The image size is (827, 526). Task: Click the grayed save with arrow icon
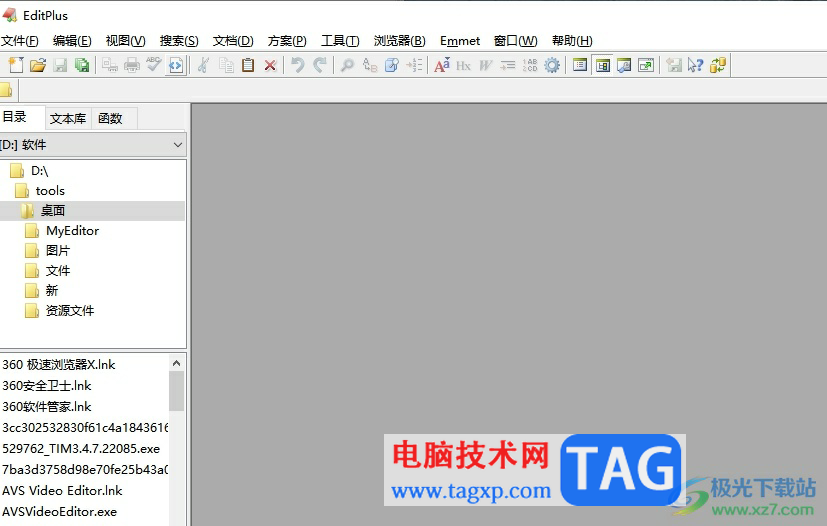pos(674,65)
